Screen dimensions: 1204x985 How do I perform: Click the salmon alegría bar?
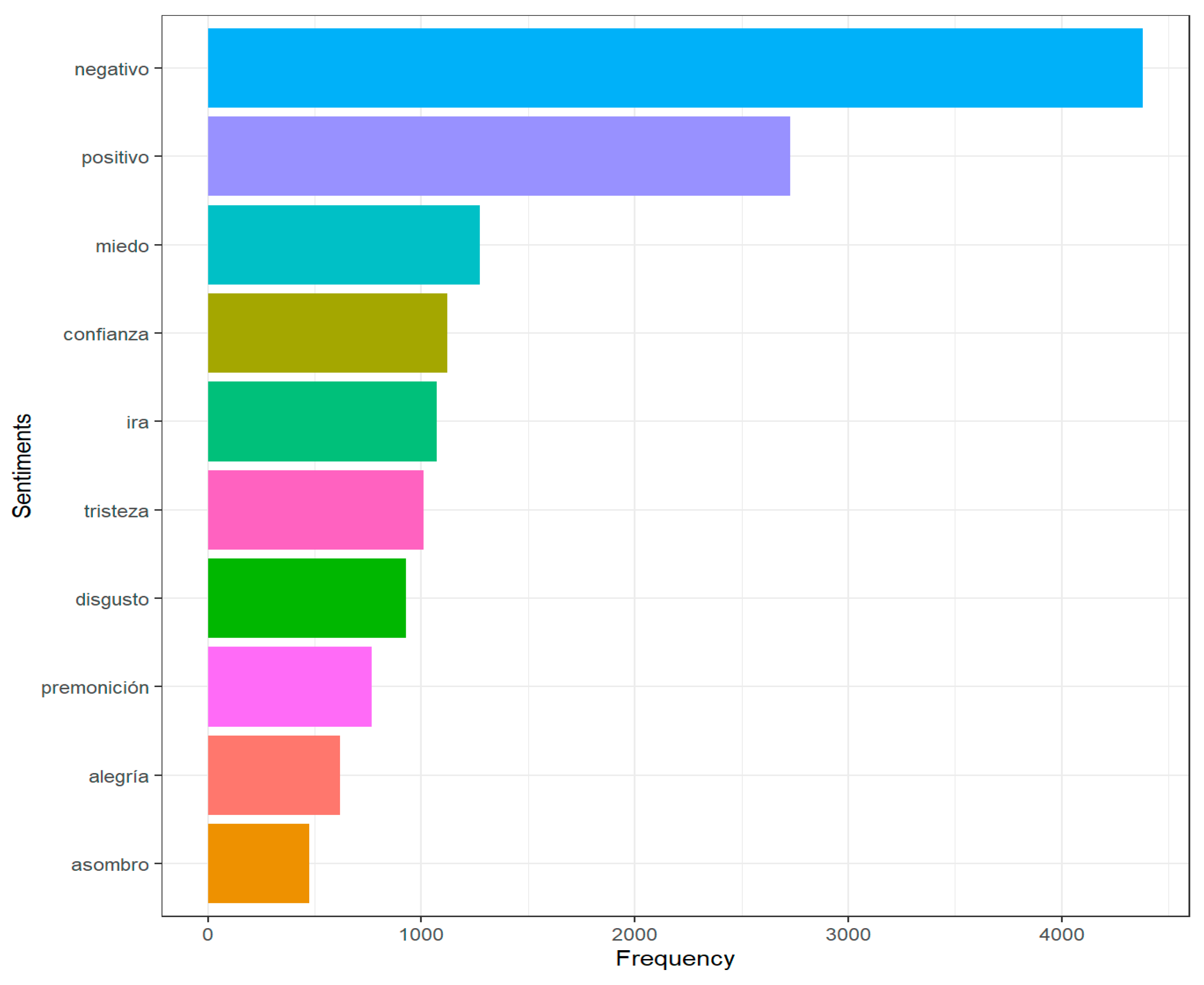(x=274, y=775)
